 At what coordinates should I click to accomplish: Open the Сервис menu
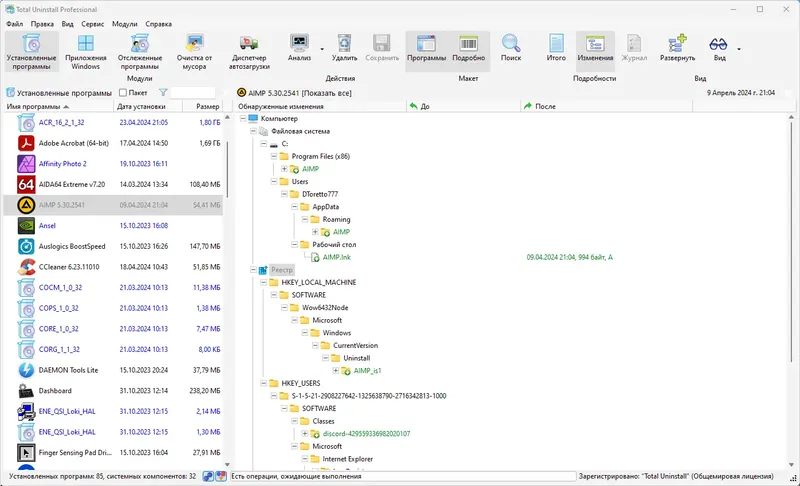(x=92, y=24)
